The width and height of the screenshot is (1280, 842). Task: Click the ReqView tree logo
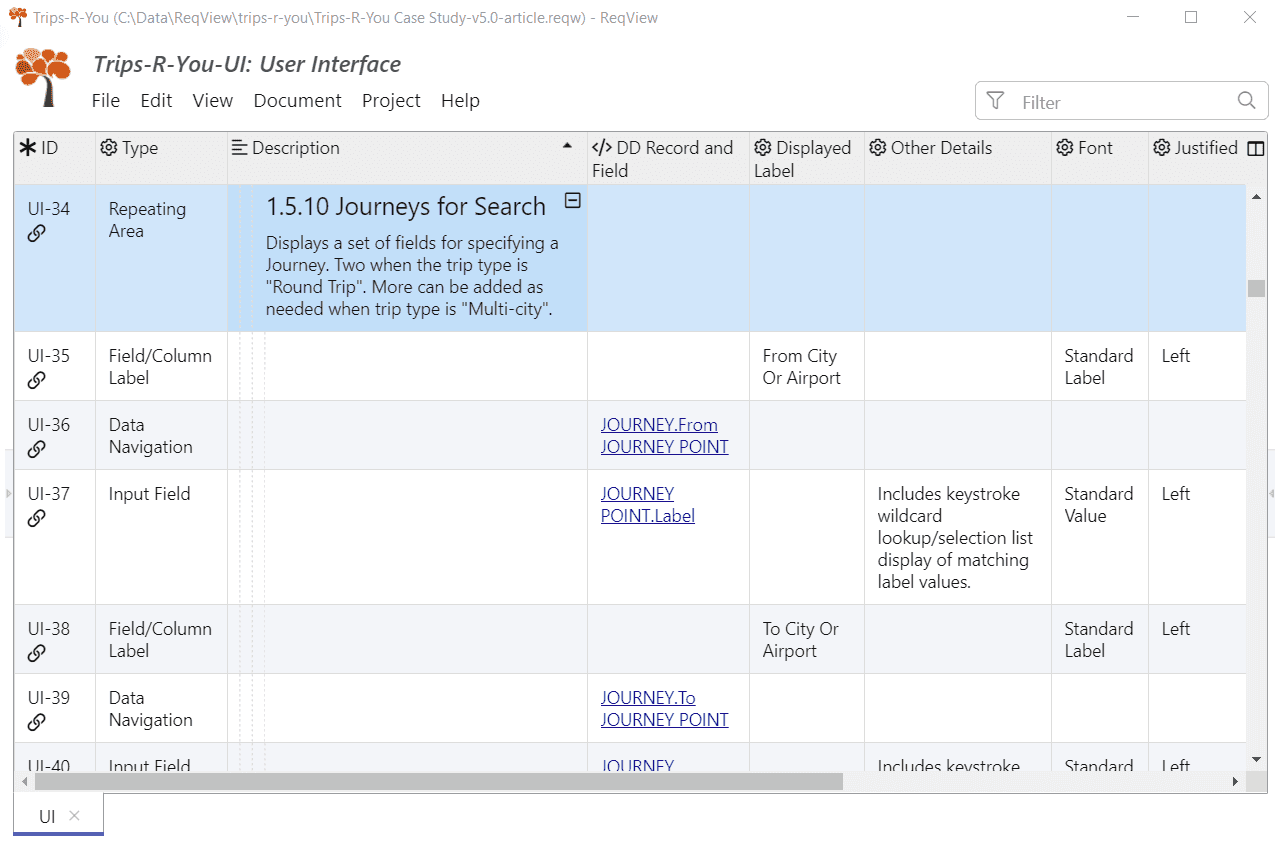[x=43, y=78]
